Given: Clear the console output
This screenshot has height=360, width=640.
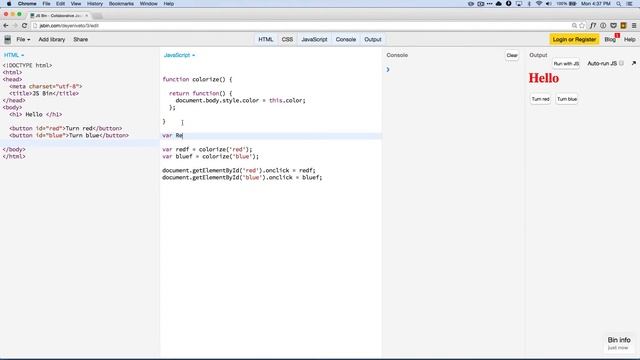Looking at the screenshot, I should click(x=512, y=56).
